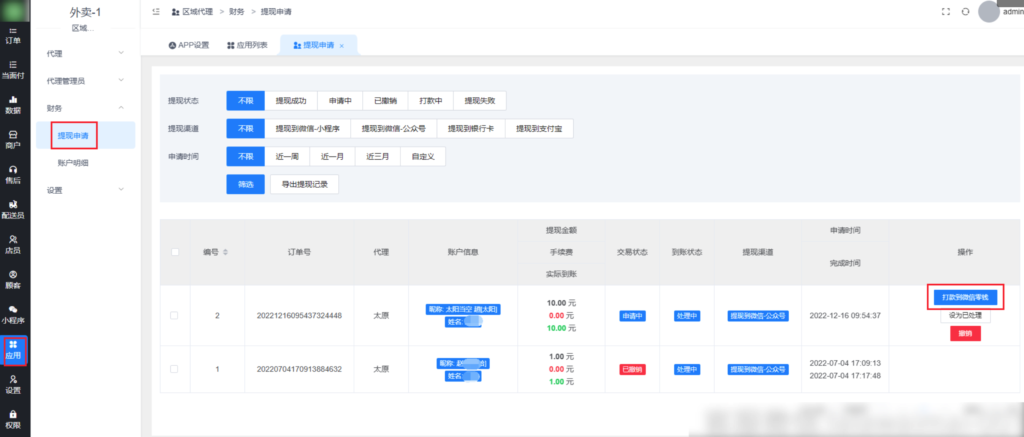Choose 提现到微信-公众号 channel filter option
Viewport: 1024px width, 437px height.
[x=394, y=129]
